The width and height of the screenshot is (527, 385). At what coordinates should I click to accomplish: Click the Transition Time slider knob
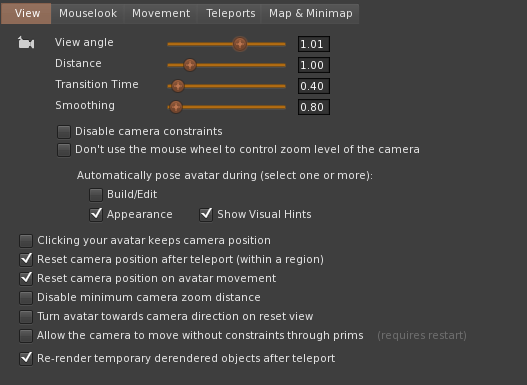coord(178,86)
